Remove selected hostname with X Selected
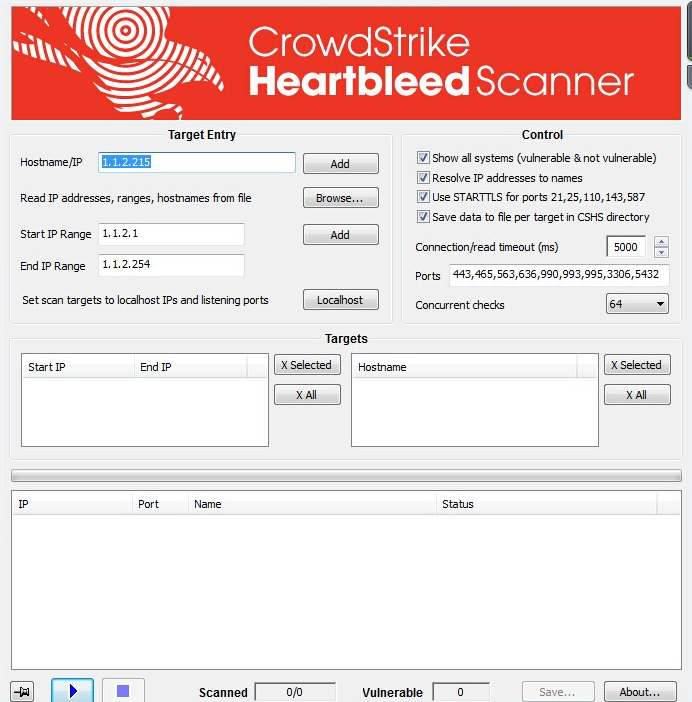692x702 pixels. pyautogui.click(x=637, y=365)
